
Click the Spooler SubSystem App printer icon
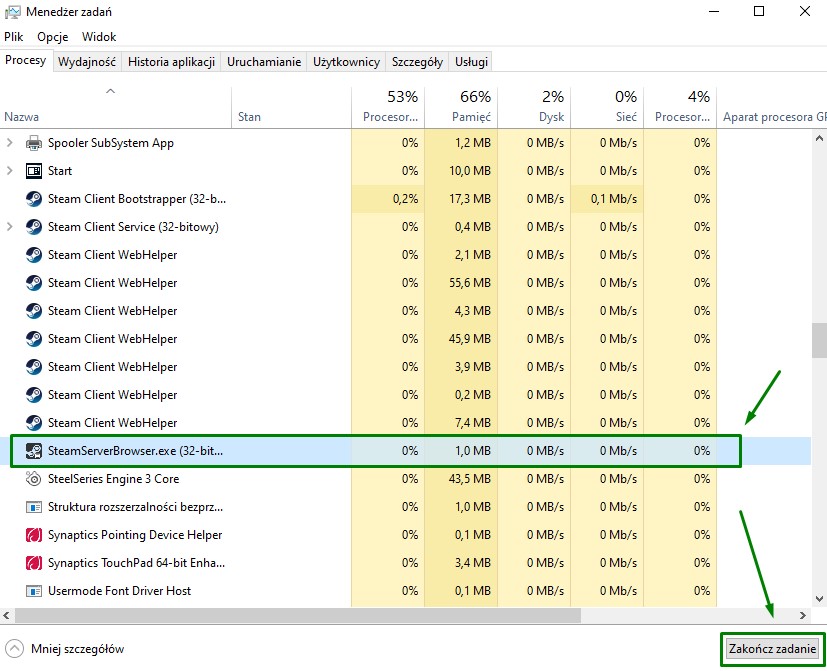pyautogui.click(x=34, y=143)
